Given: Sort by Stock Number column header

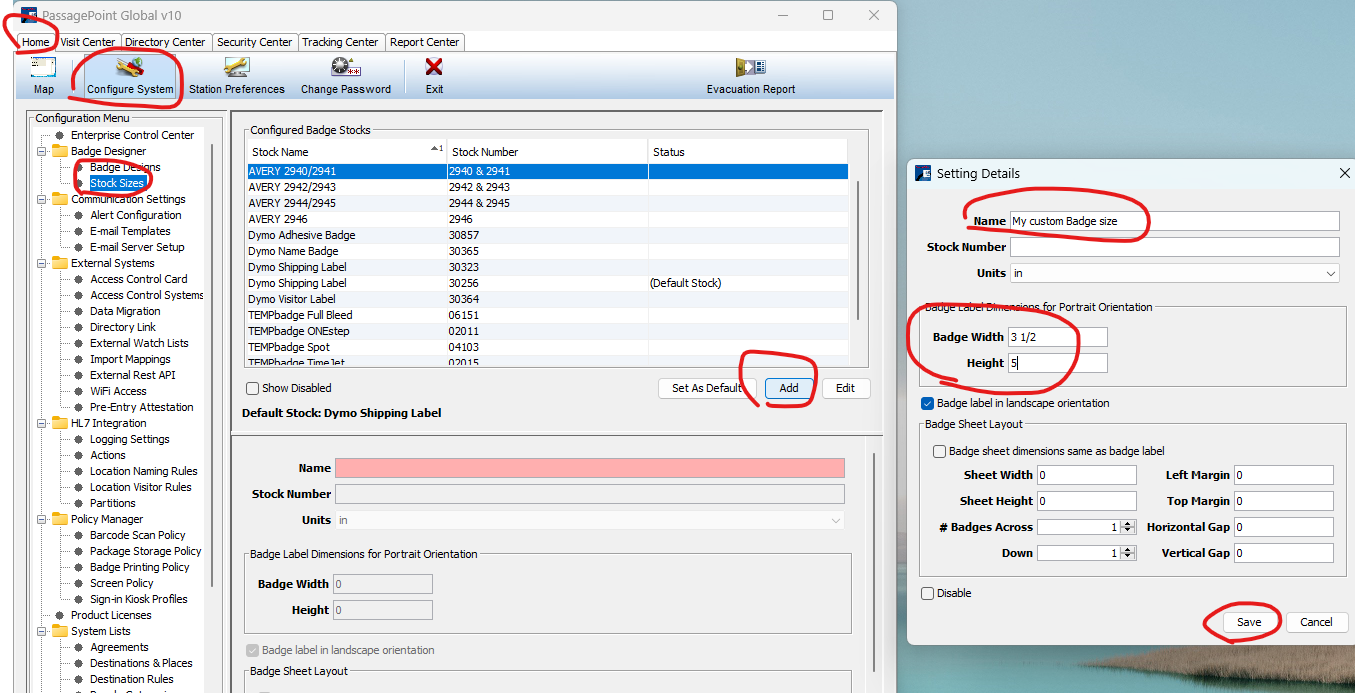Looking at the screenshot, I should (547, 152).
